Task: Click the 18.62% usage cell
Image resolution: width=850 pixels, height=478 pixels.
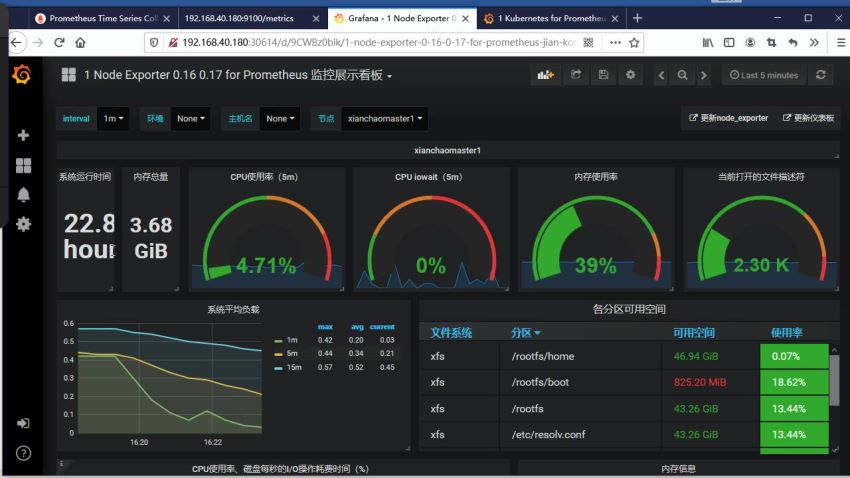Action: click(794, 382)
